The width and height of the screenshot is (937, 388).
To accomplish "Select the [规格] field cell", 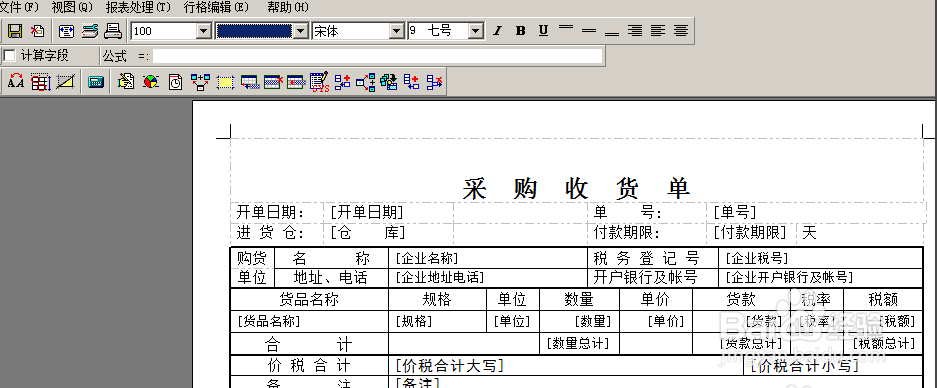I will pos(437,322).
